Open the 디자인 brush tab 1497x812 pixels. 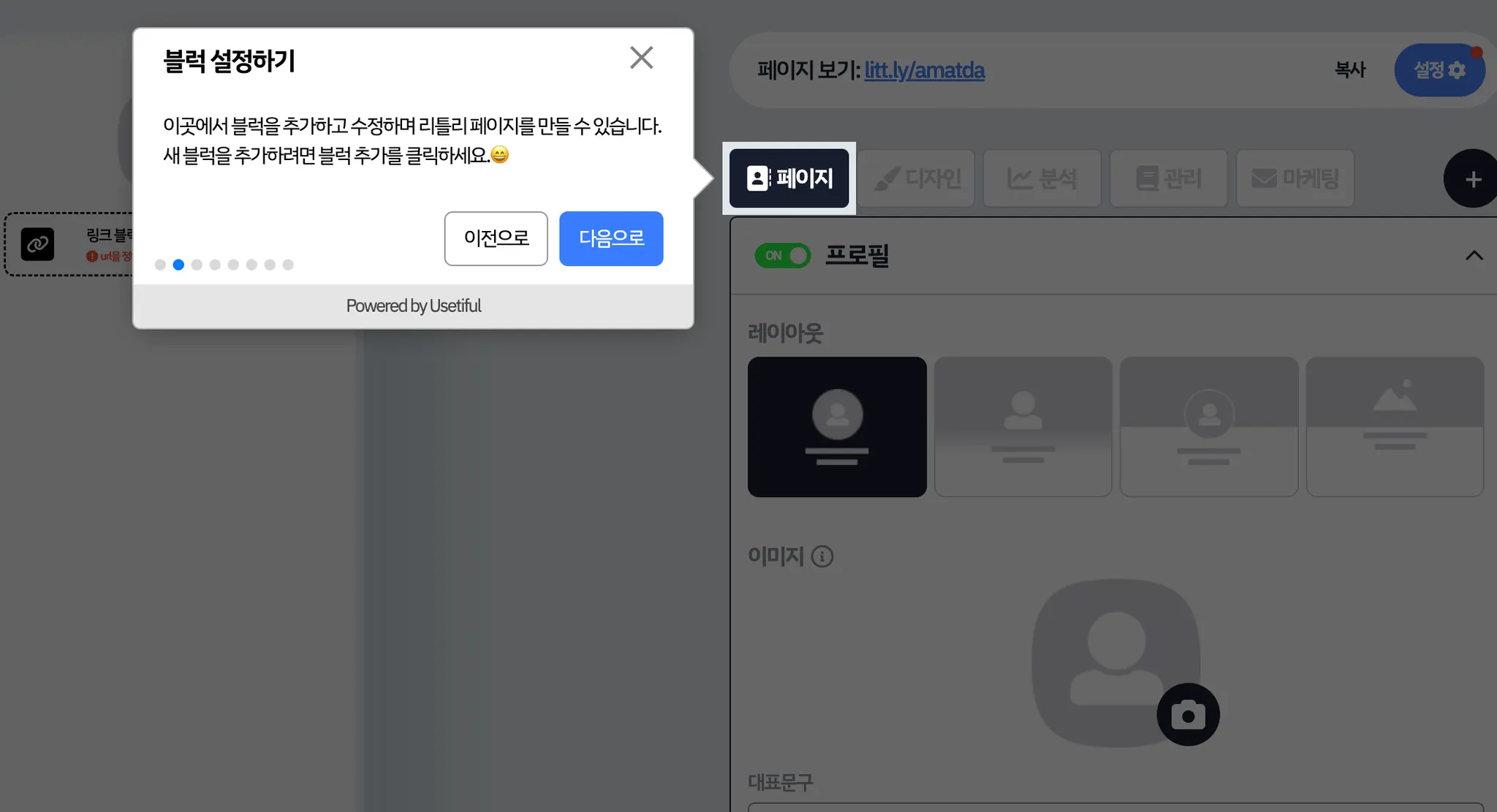(x=917, y=178)
